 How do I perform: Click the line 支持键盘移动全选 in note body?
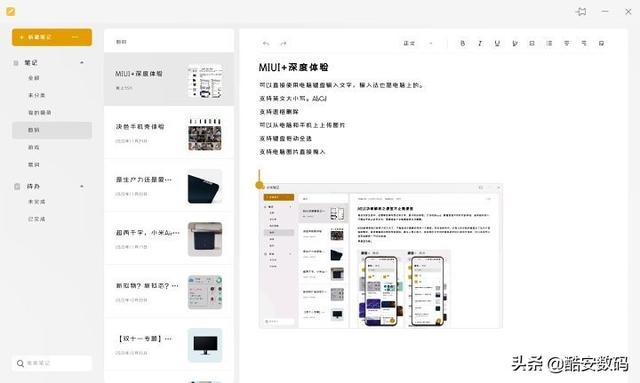pyautogui.click(x=285, y=138)
